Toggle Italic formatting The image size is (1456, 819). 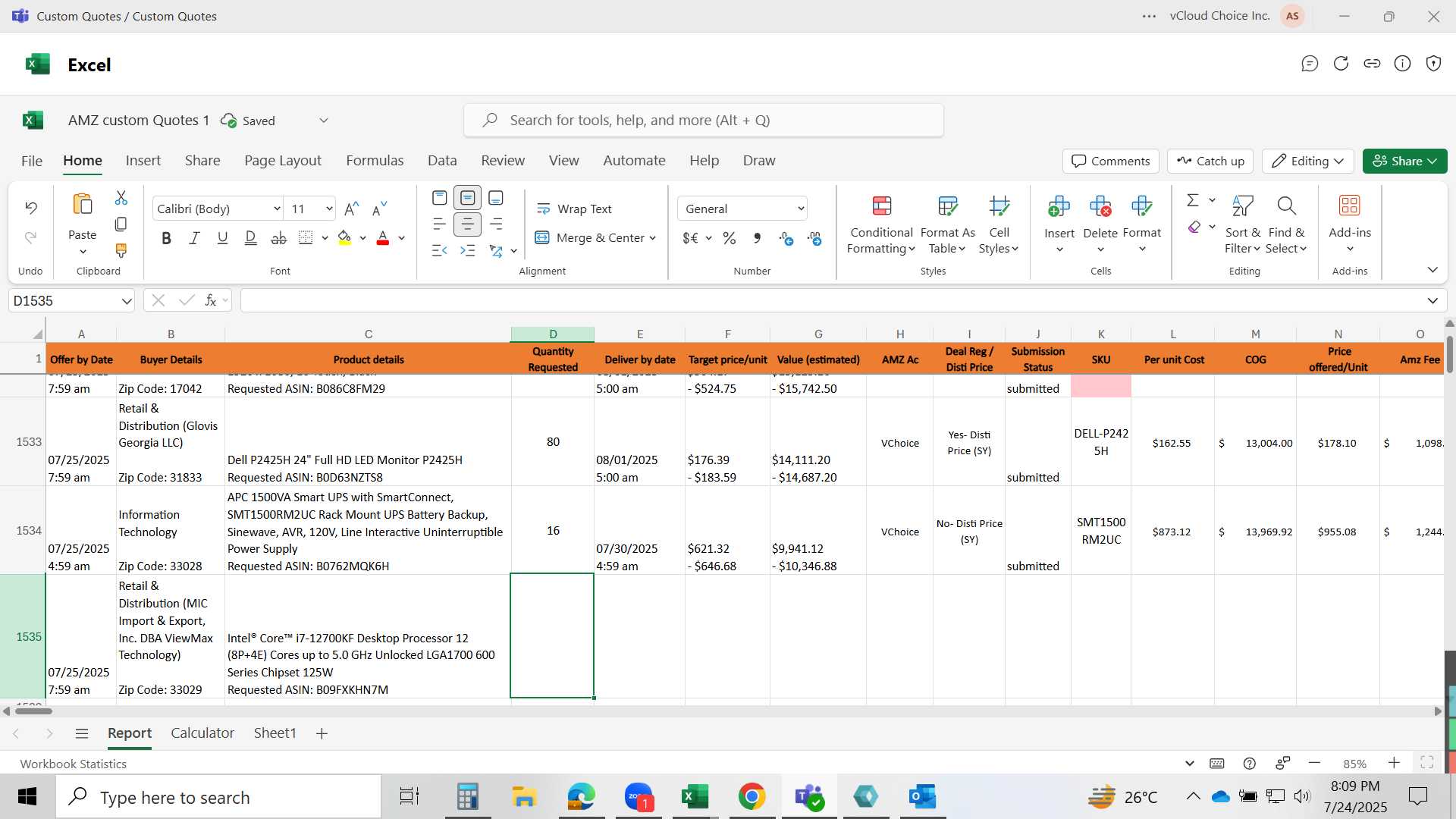pos(194,238)
